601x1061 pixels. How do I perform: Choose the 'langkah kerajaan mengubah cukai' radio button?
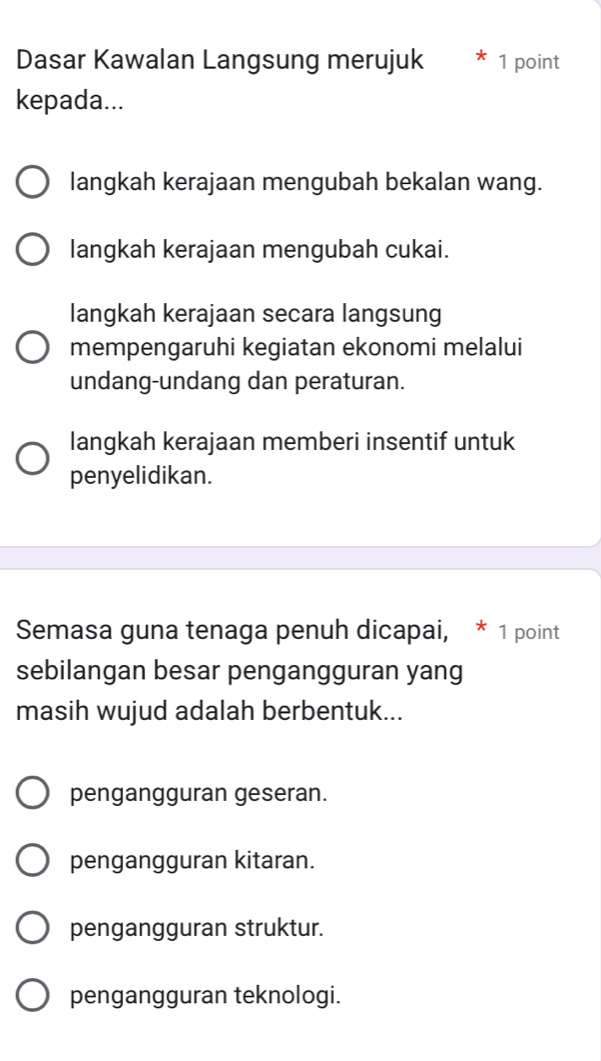[x=33, y=250]
